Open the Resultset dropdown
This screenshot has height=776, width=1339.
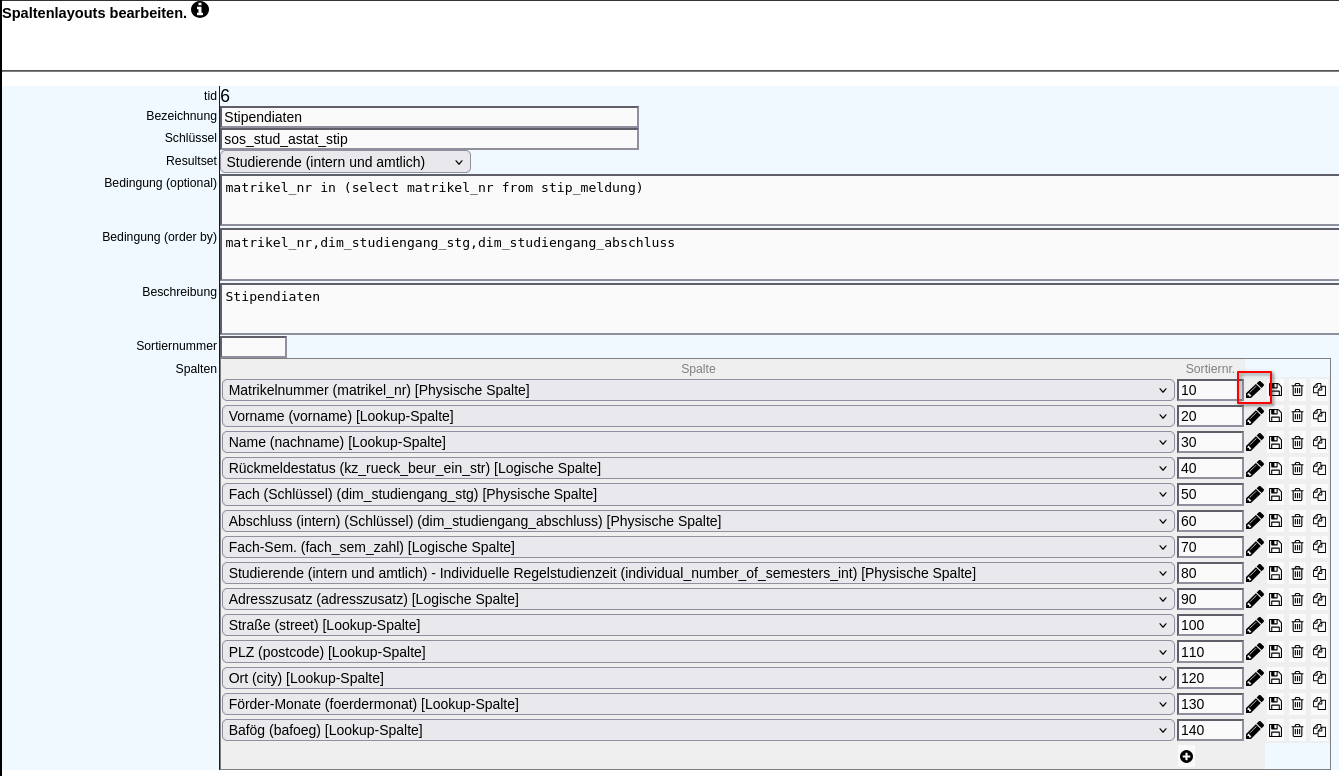coord(345,162)
